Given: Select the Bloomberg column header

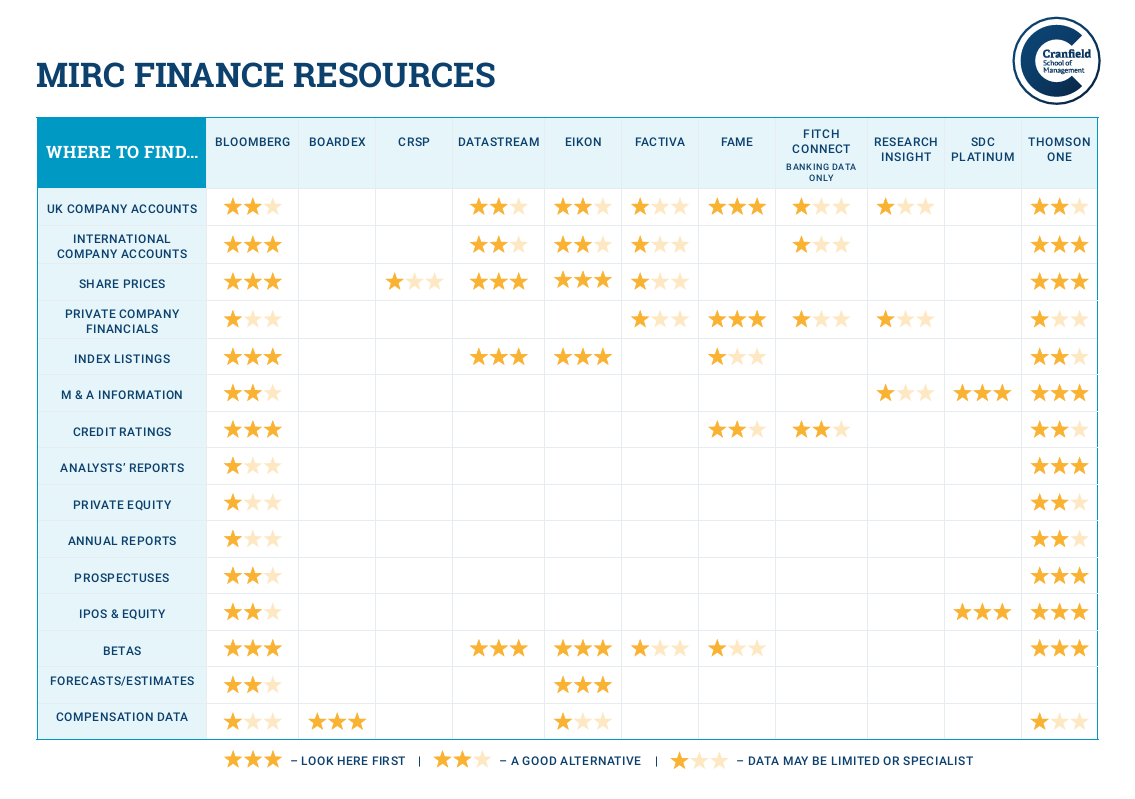Looking at the screenshot, I should 252,142.
